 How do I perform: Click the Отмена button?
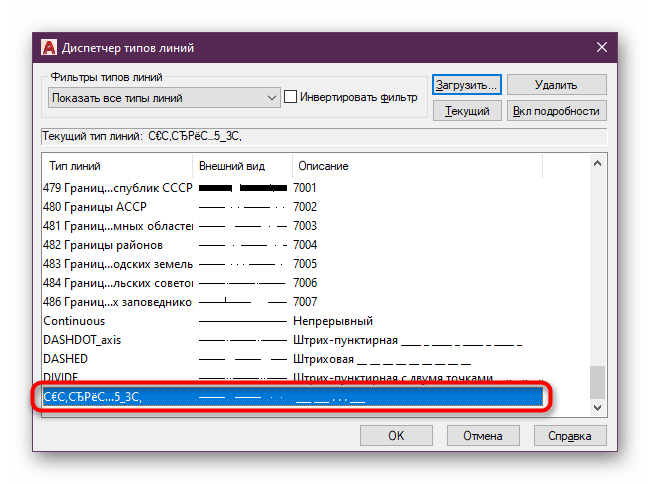tap(483, 436)
